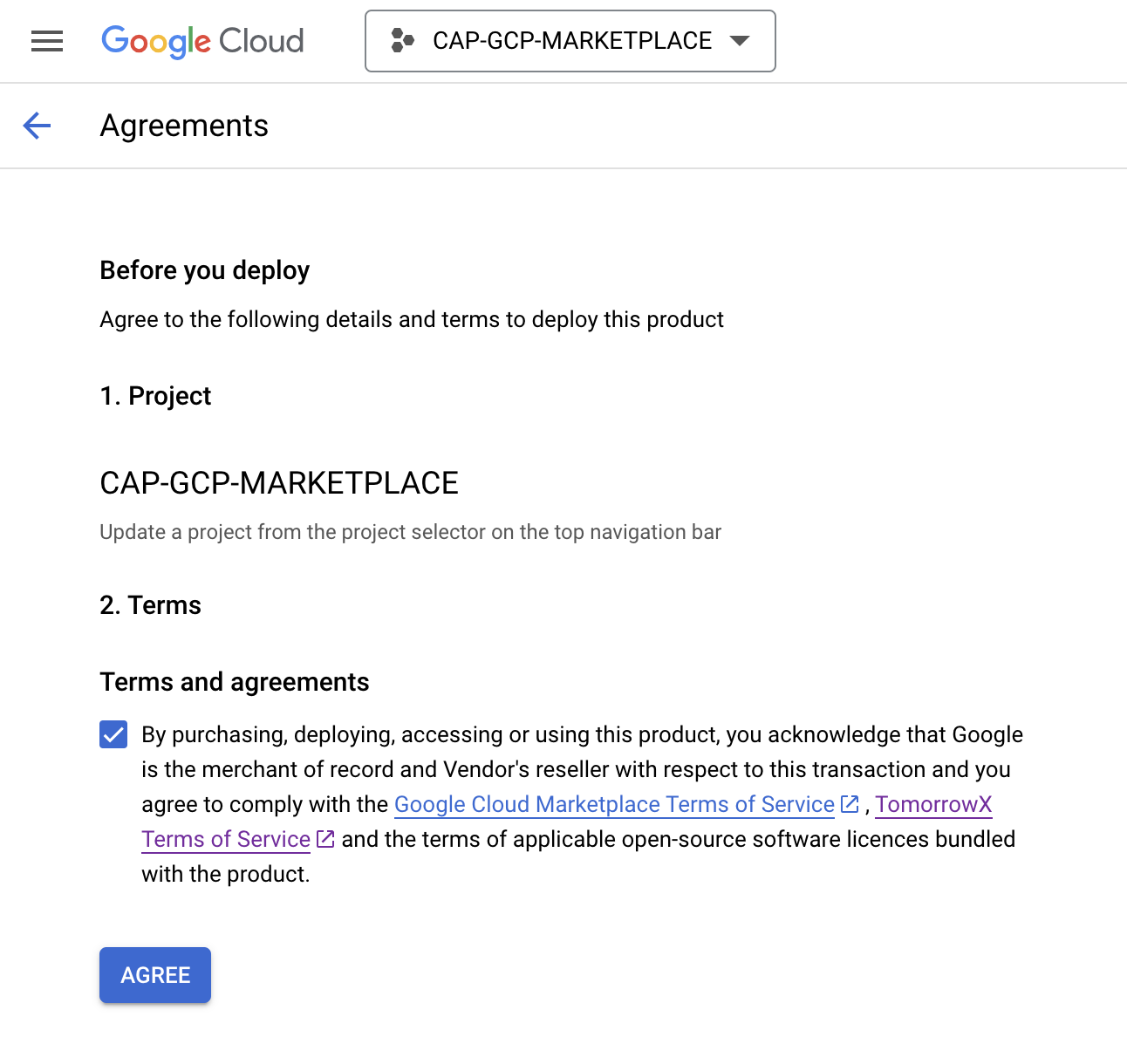Click external-link icon after TomorrowX Terms of Service
The width and height of the screenshot is (1127, 1064).
point(325,839)
